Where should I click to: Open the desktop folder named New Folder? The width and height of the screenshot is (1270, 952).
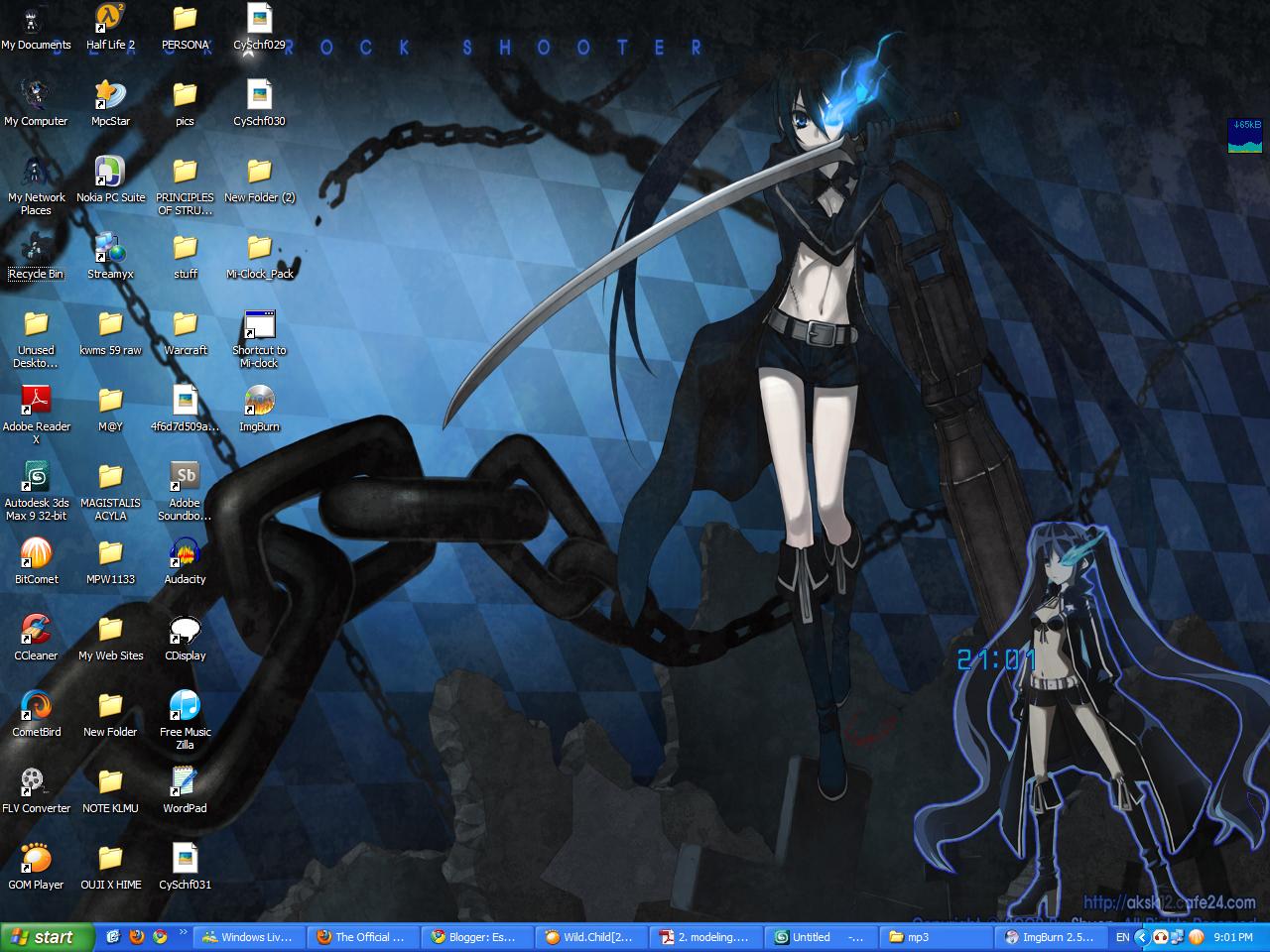[x=110, y=715]
